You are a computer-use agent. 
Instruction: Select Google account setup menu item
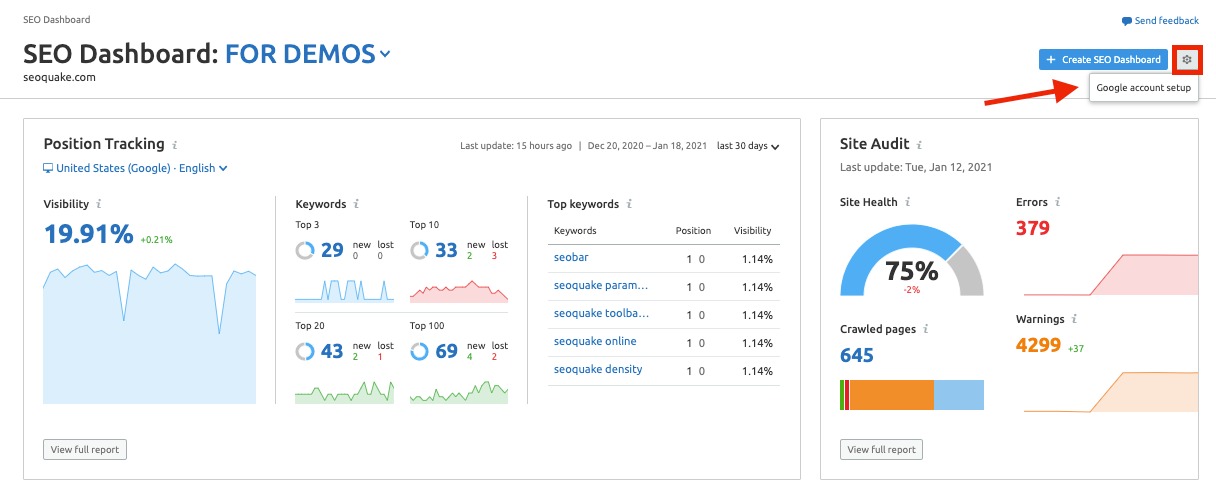click(x=1144, y=88)
